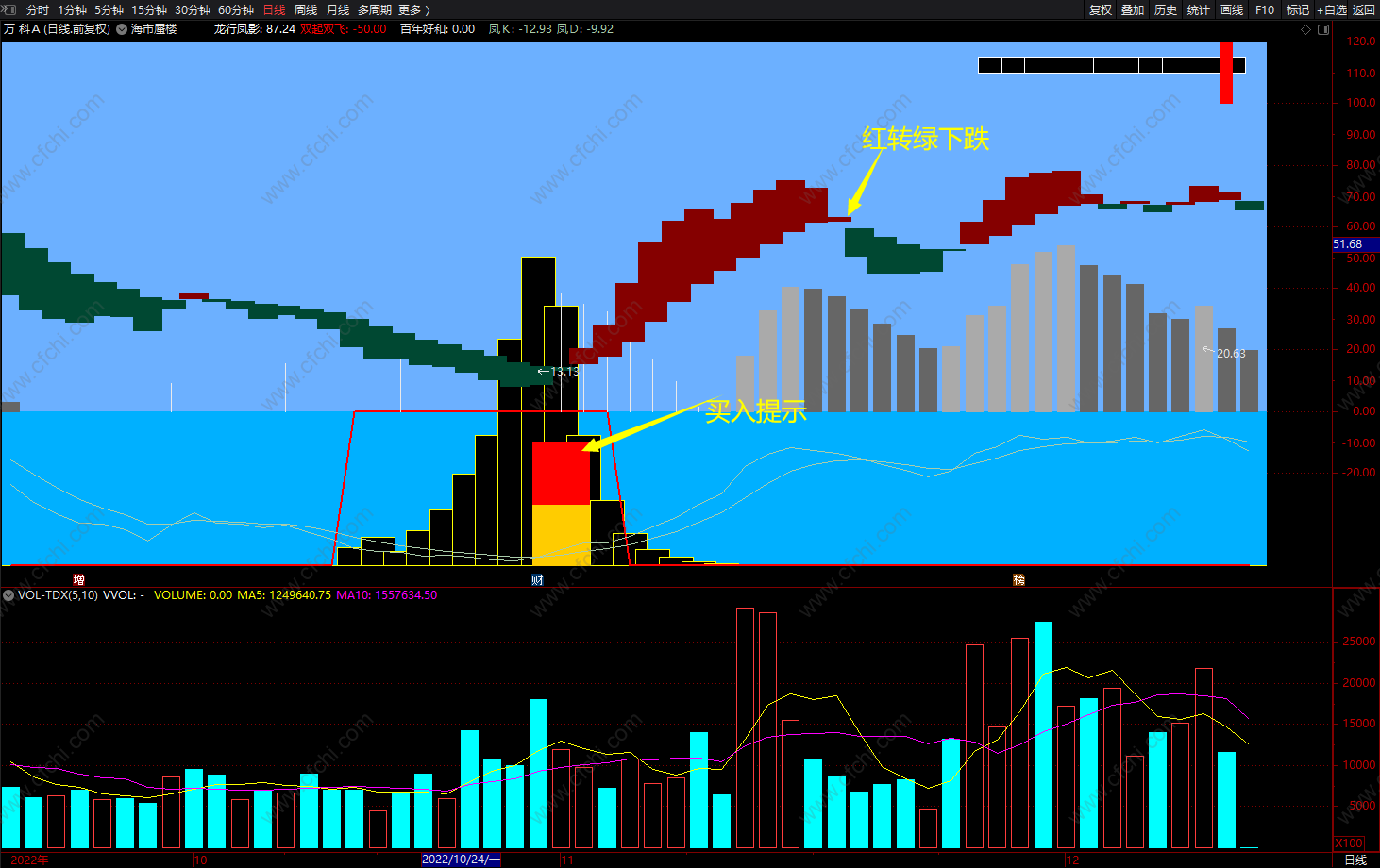Select the 5分钟 period tab
This screenshot has height=868, width=1380.
[109, 9]
